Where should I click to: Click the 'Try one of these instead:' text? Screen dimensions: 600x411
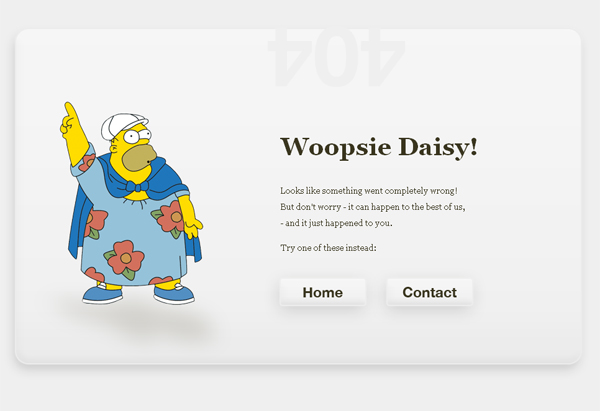[x=328, y=248]
